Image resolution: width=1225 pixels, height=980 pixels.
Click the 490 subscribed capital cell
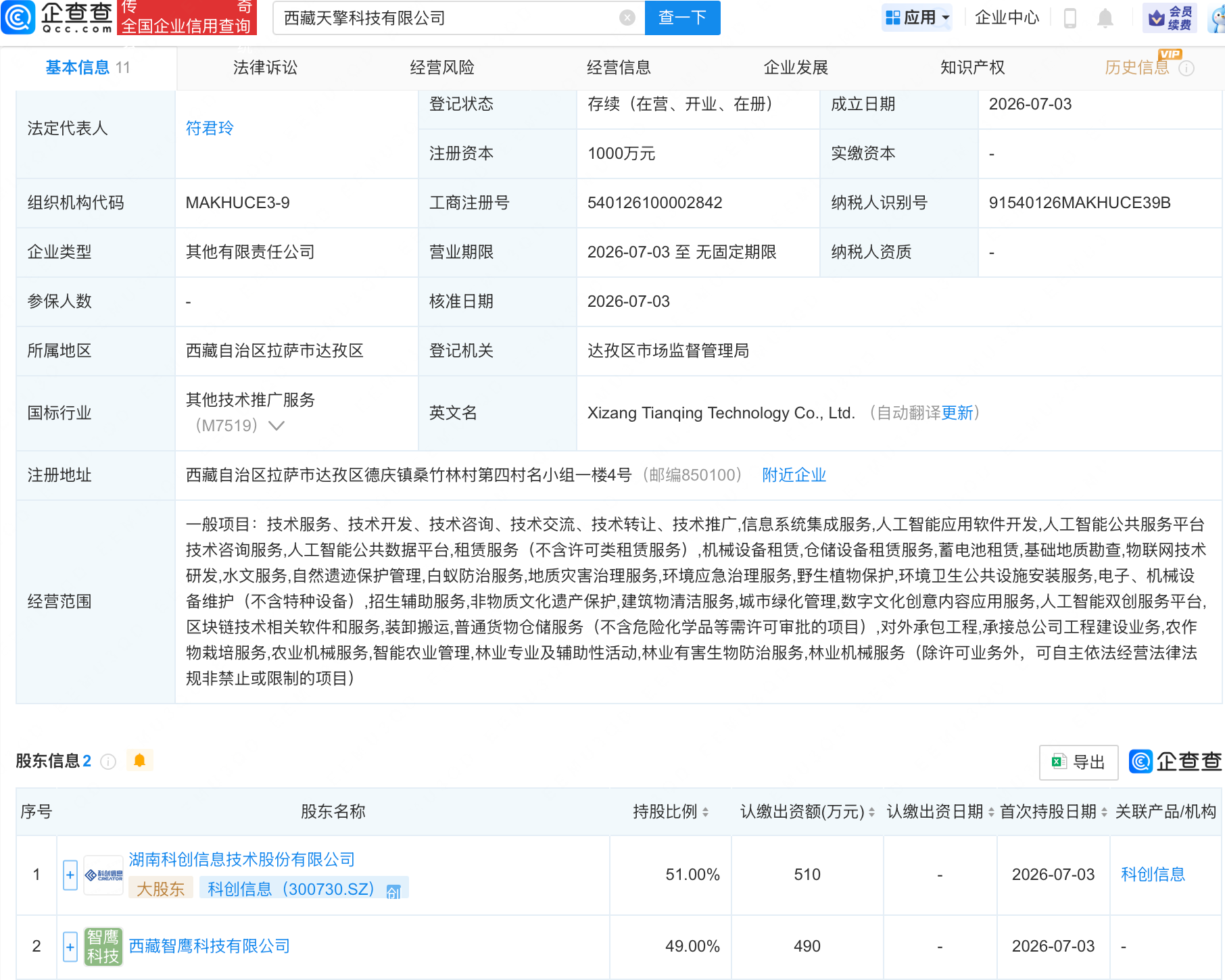pyautogui.click(x=807, y=946)
